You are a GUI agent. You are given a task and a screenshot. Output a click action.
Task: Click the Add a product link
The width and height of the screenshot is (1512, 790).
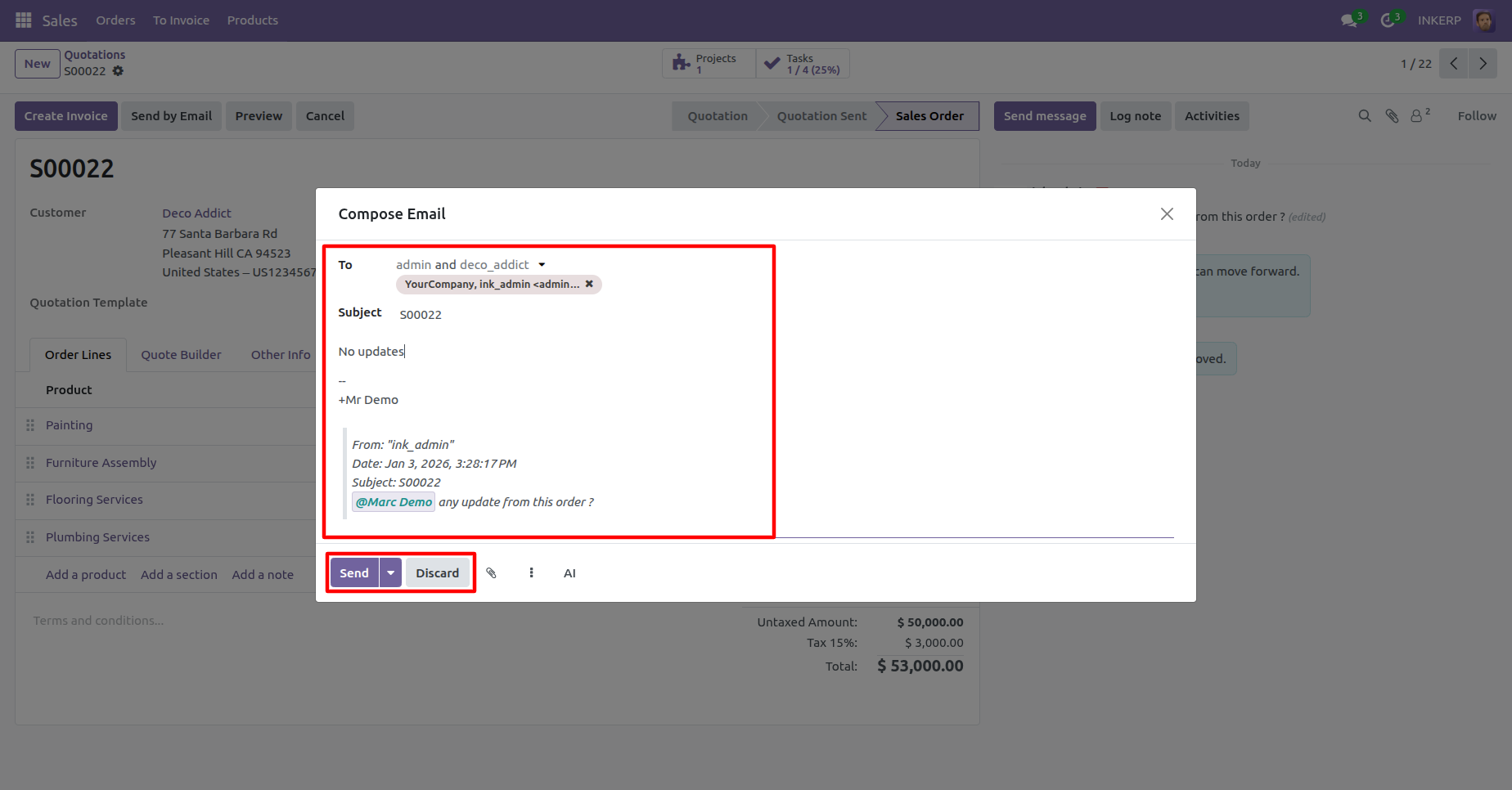pos(86,575)
